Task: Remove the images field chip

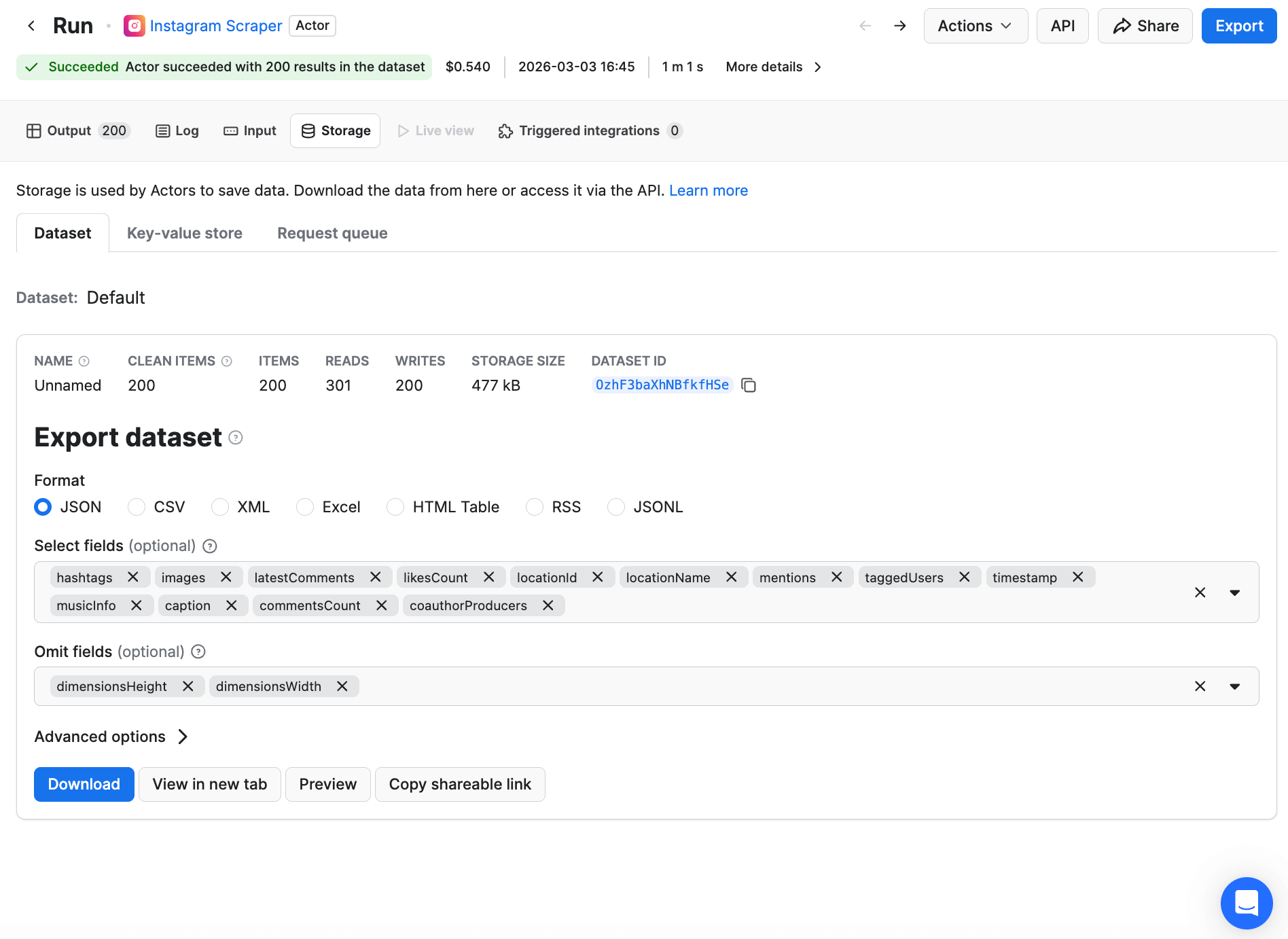Action: tap(226, 577)
